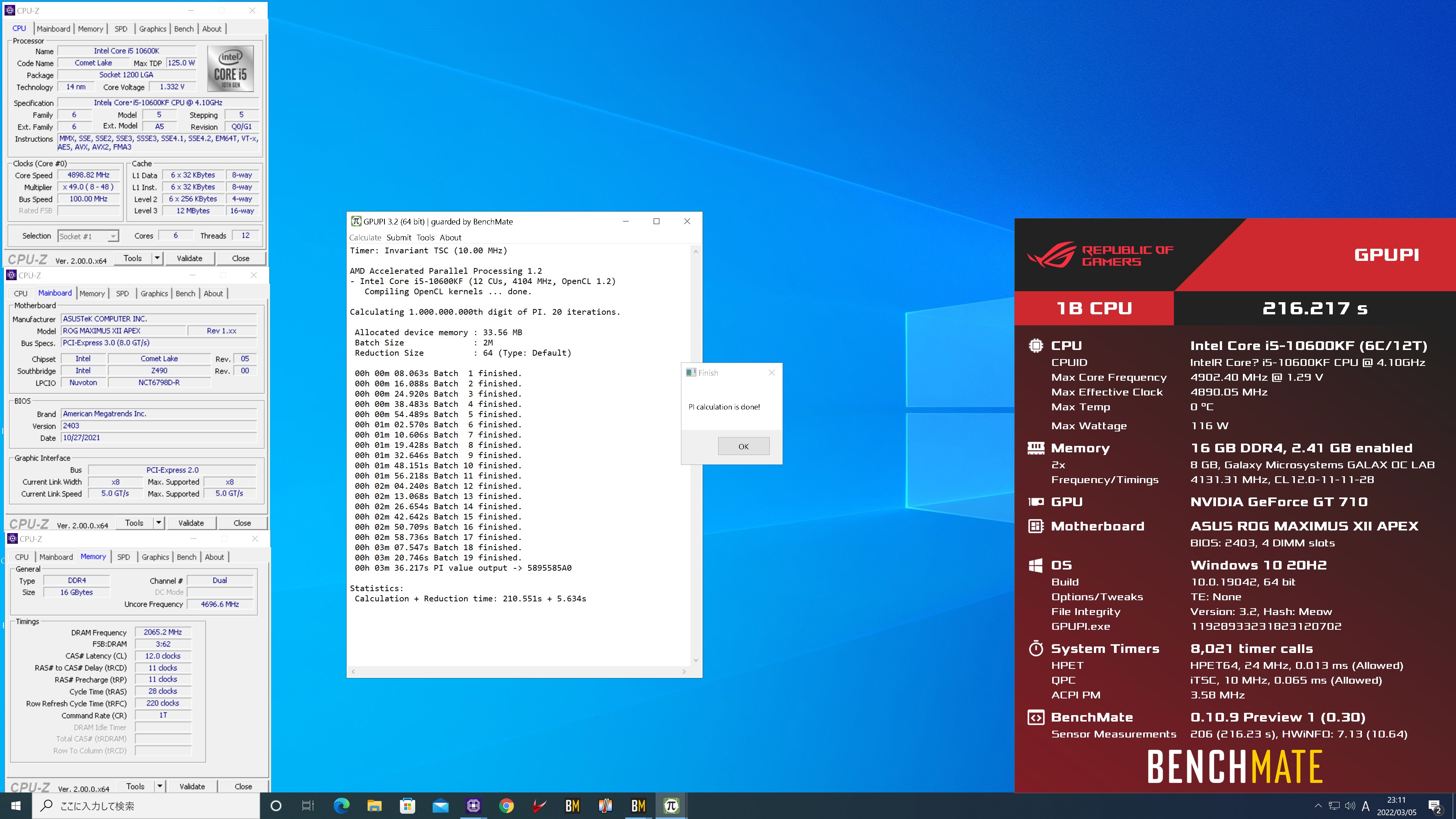The image size is (1456, 819).
Task: Open the Submit menu in GPUPI
Action: click(x=399, y=237)
